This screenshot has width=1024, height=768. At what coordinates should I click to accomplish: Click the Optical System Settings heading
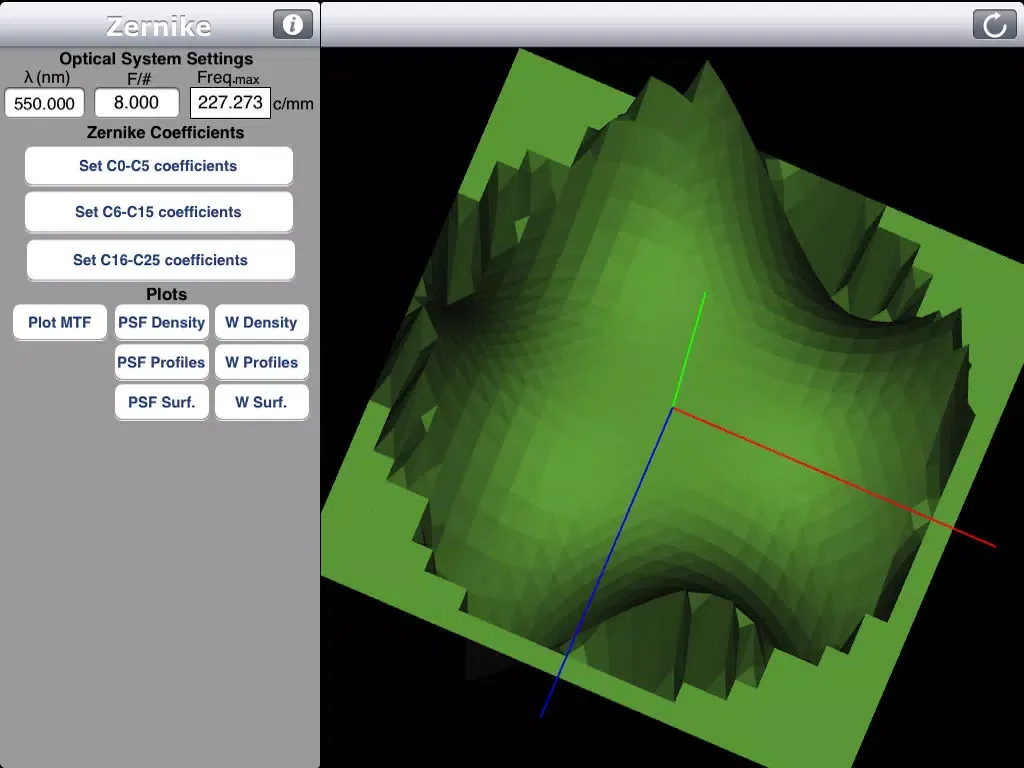pos(156,59)
